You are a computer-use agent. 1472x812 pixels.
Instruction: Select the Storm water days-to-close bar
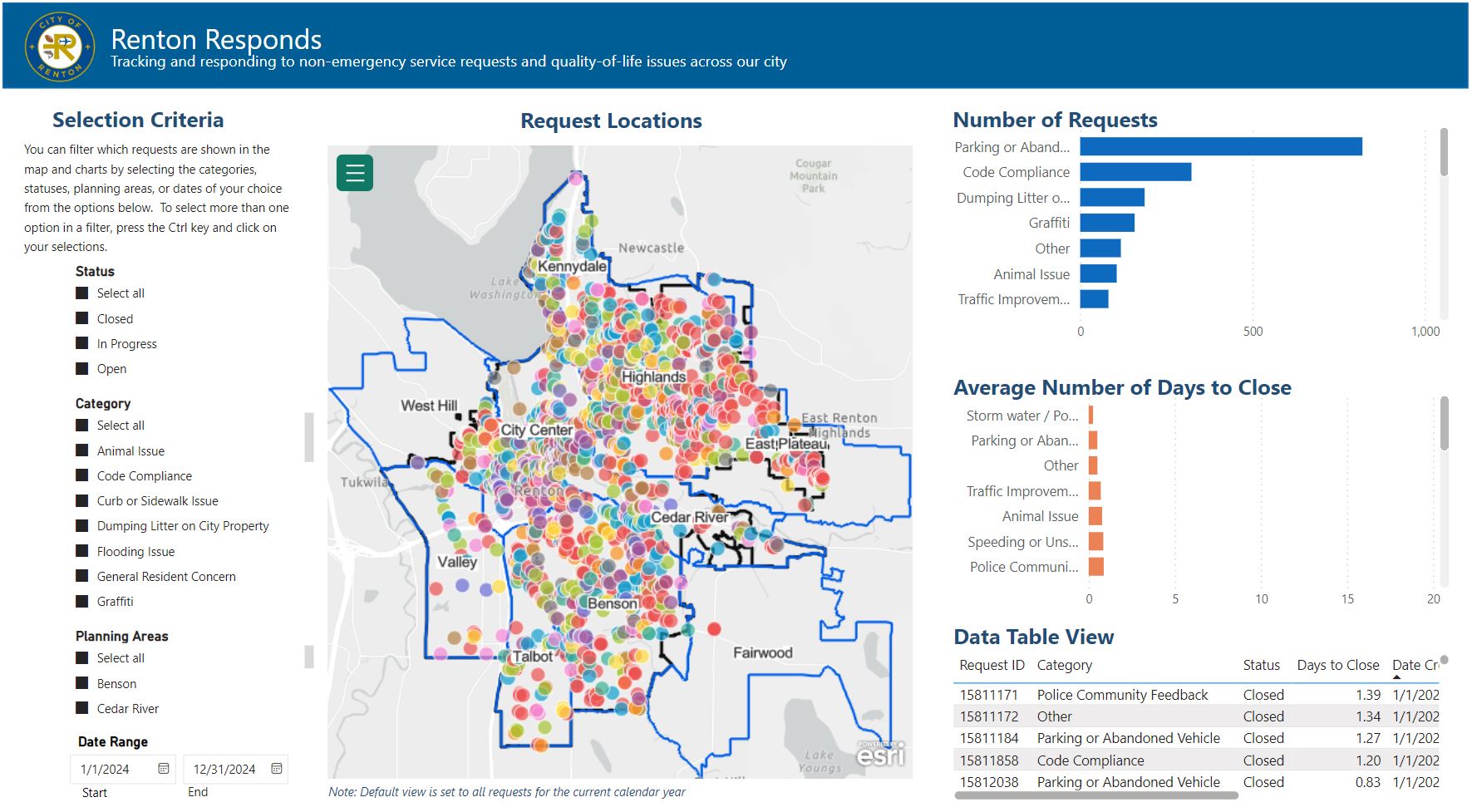[x=1090, y=415]
